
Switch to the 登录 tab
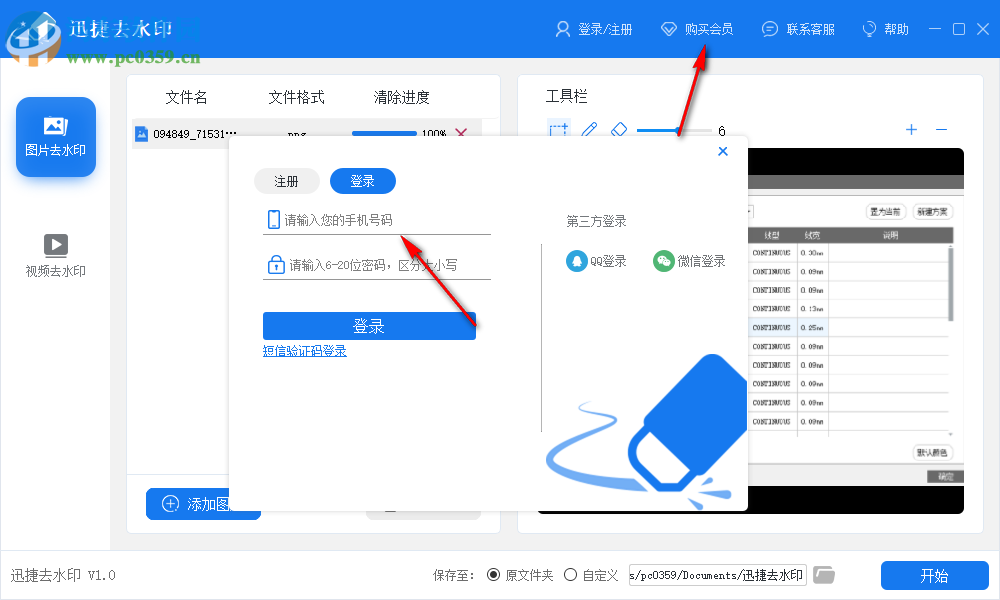point(362,181)
